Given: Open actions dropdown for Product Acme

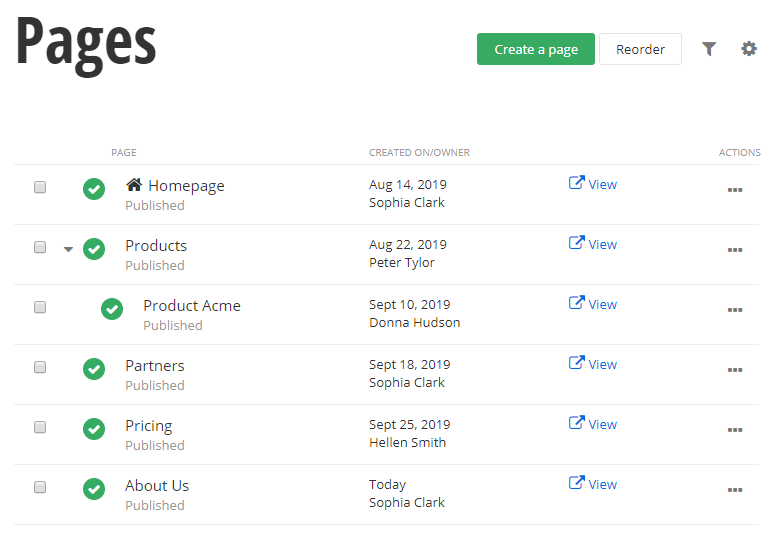Looking at the screenshot, I should (x=735, y=310).
